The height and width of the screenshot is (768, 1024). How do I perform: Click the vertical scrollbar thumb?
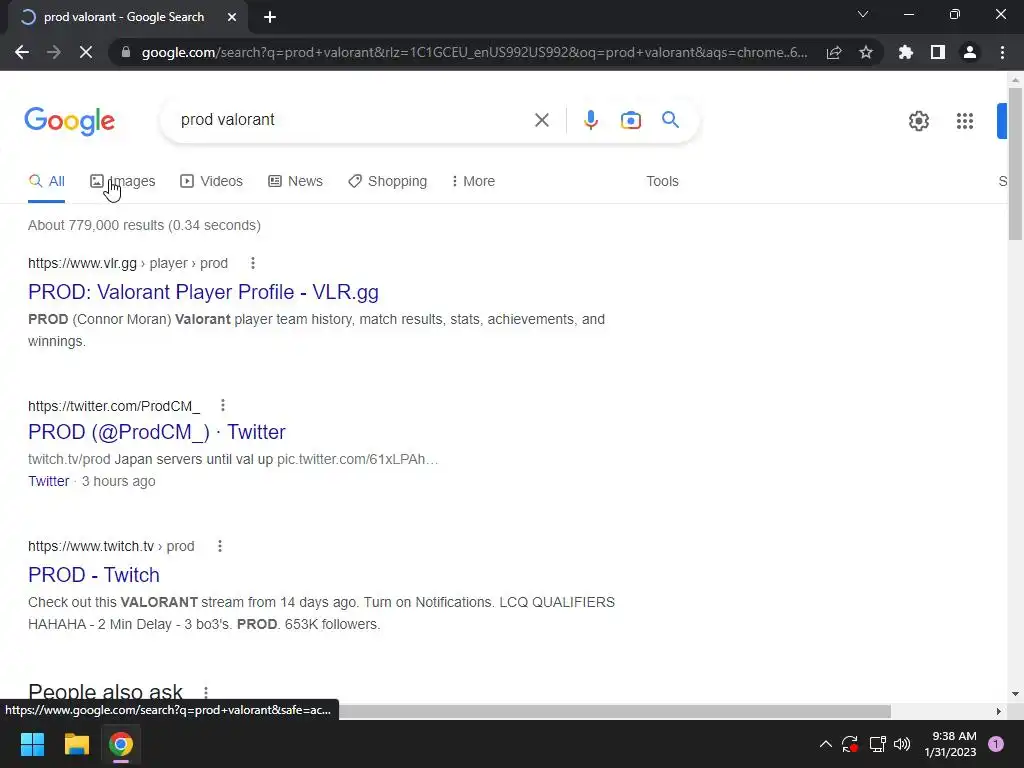(x=1016, y=163)
